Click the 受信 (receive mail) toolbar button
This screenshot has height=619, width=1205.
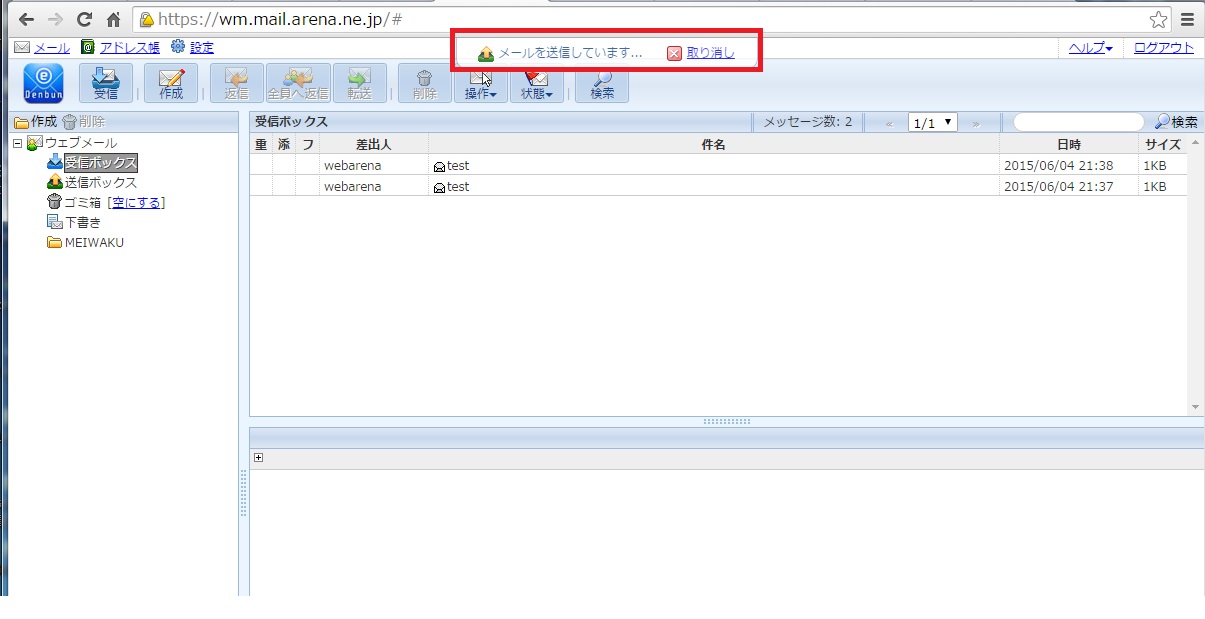[x=105, y=83]
